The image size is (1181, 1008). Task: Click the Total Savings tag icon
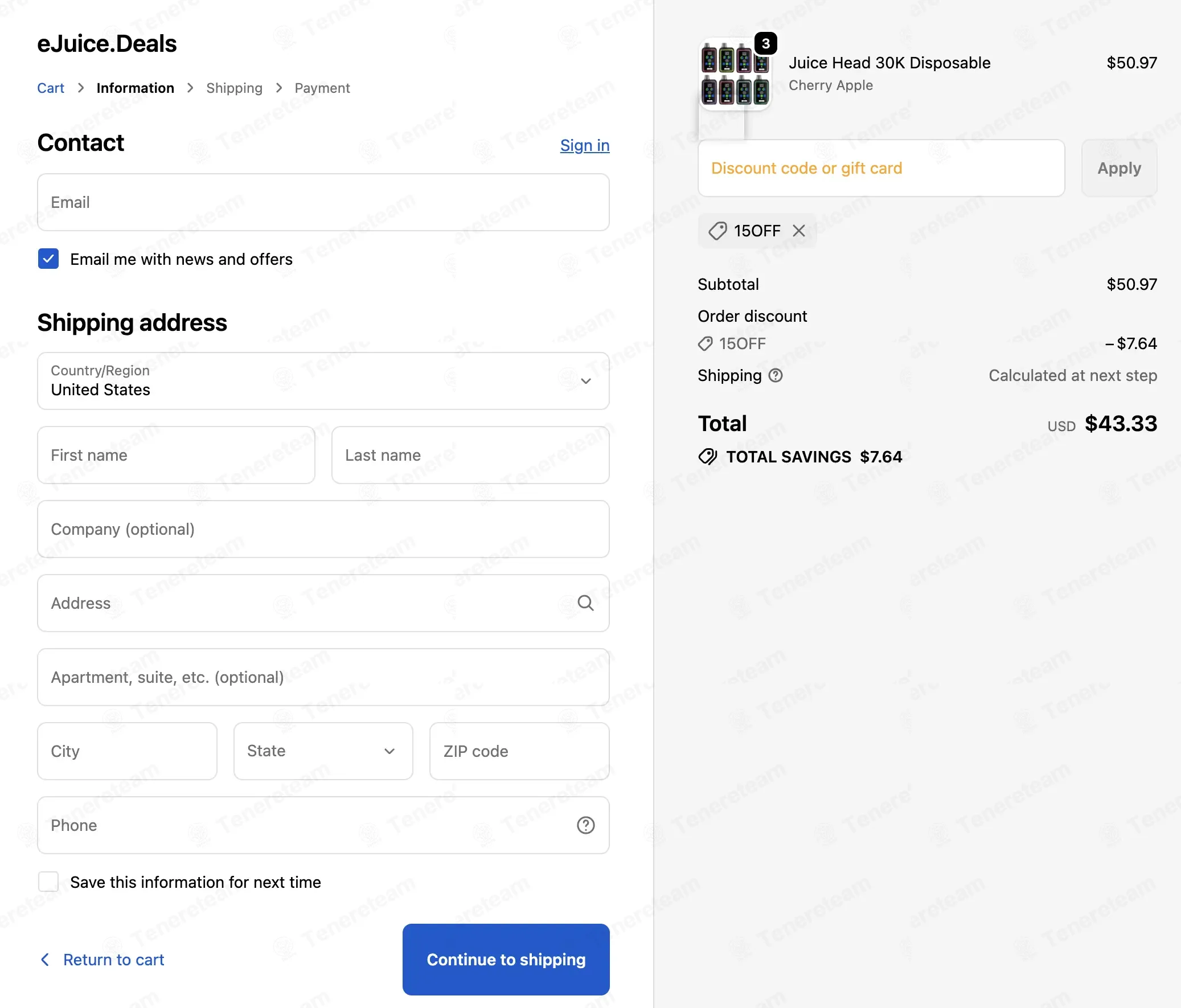(707, 457)
